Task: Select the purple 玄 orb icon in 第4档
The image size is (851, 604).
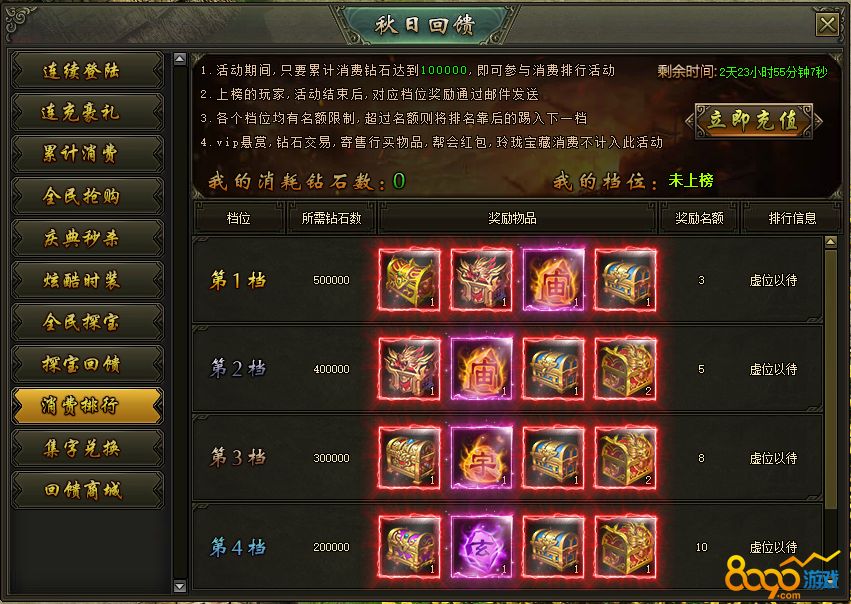Action: pyautogui.click(x=481, y=547)
